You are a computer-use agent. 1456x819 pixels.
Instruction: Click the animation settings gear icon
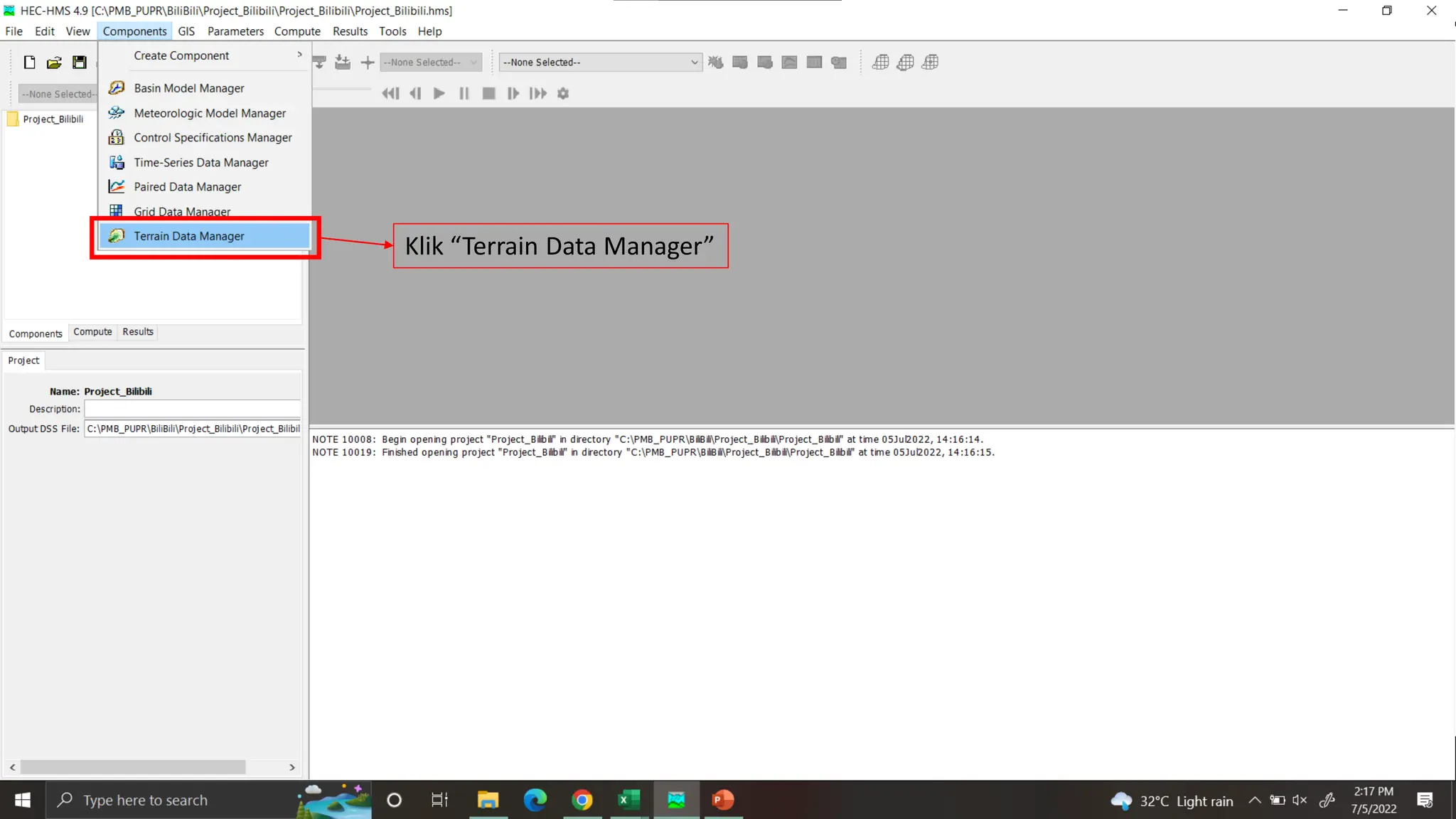[563, 93]
